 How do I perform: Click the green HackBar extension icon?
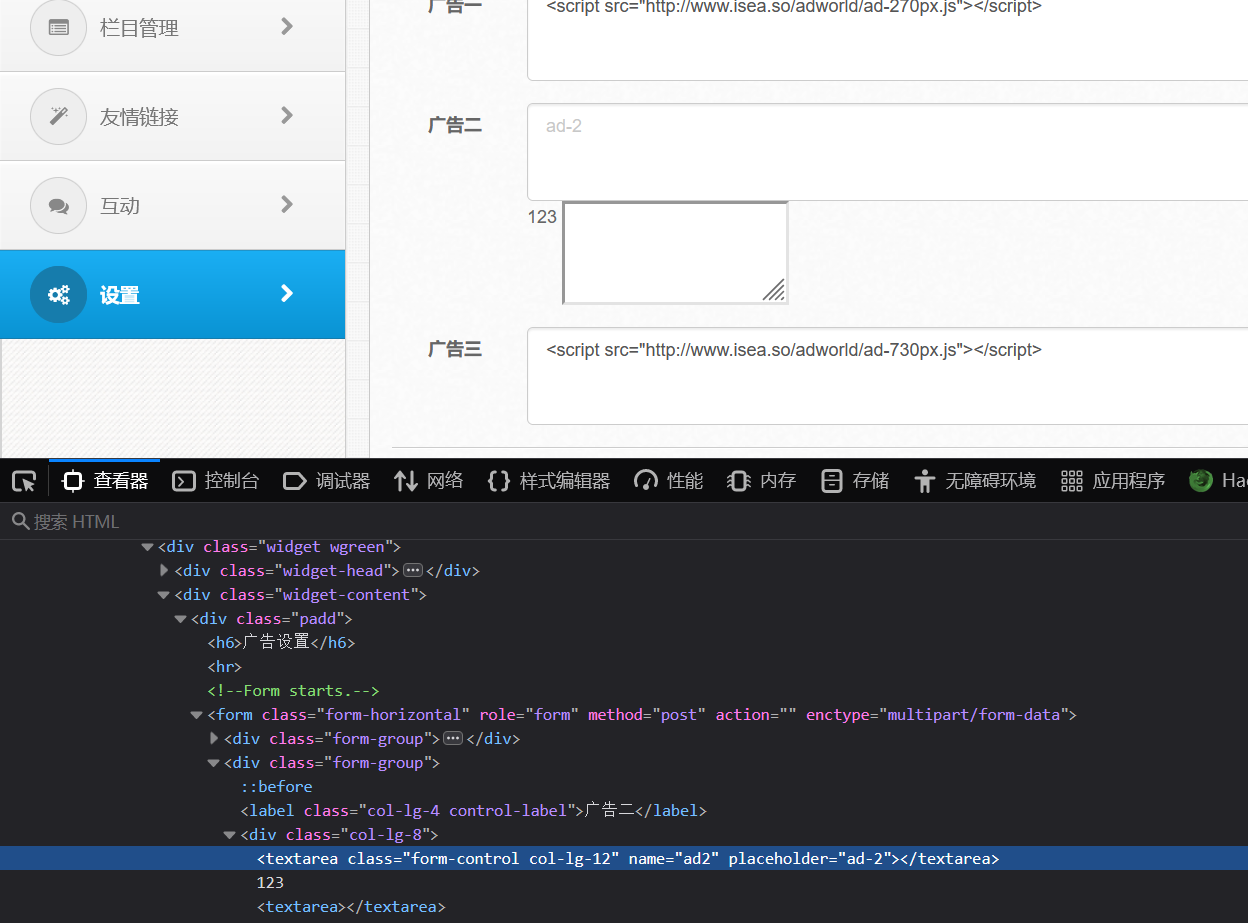[x=1201, y=481]
